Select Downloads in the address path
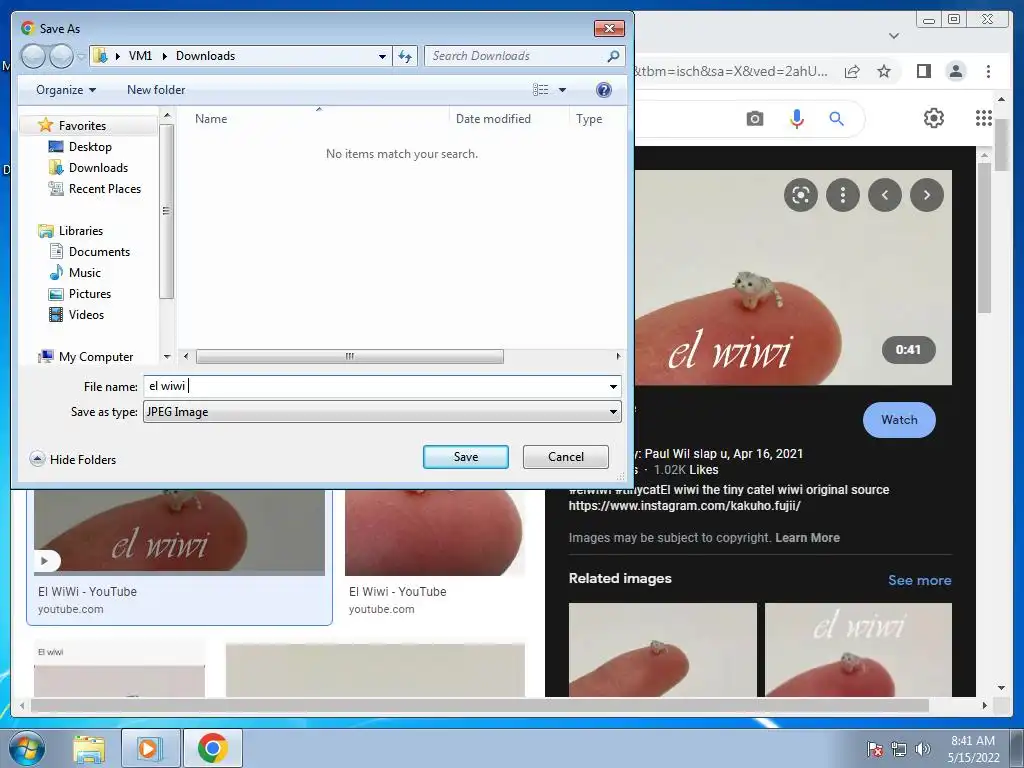The width and height of the screenshot is (1024, 768). click(x=205, y=56)
